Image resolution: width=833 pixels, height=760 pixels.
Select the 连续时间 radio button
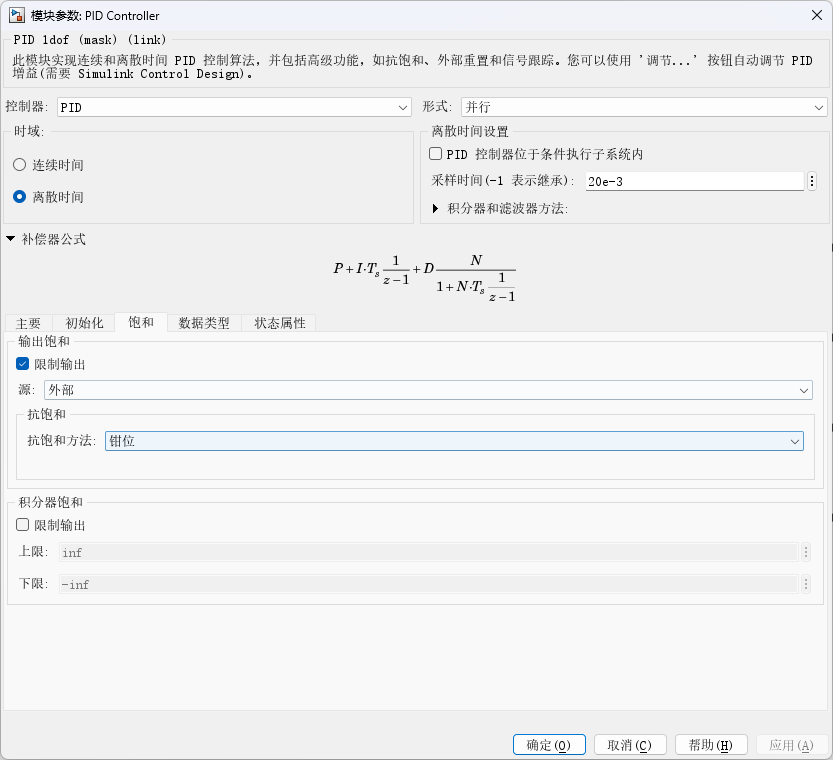20,165
